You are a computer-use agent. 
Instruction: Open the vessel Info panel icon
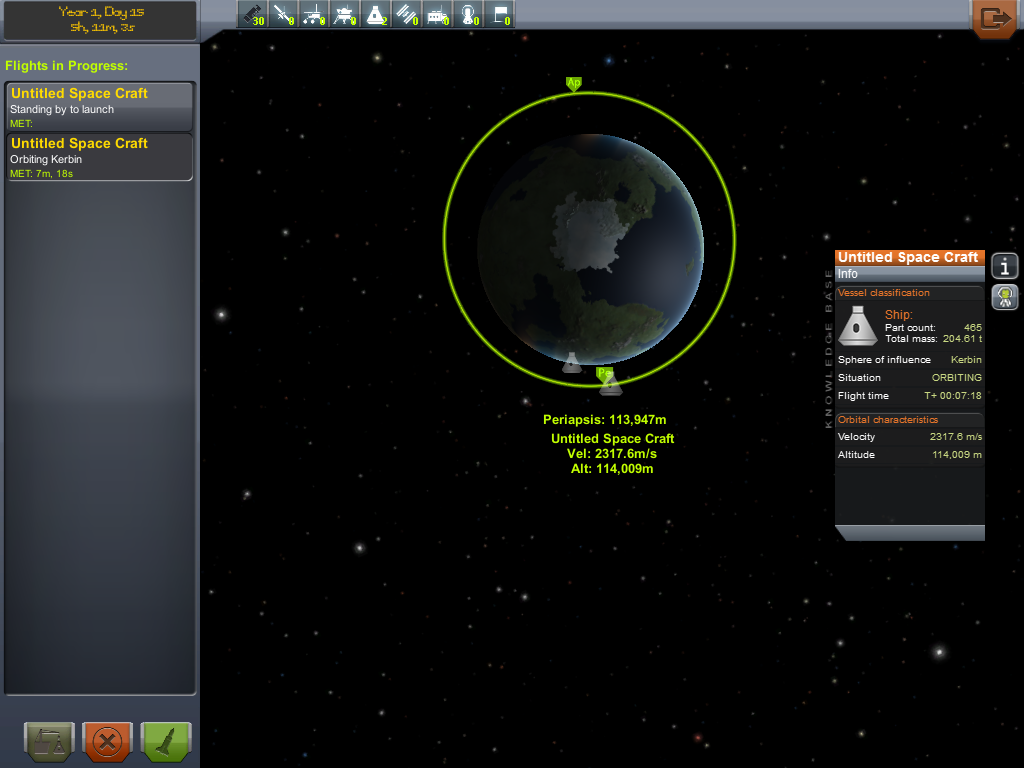point(1004,266)
